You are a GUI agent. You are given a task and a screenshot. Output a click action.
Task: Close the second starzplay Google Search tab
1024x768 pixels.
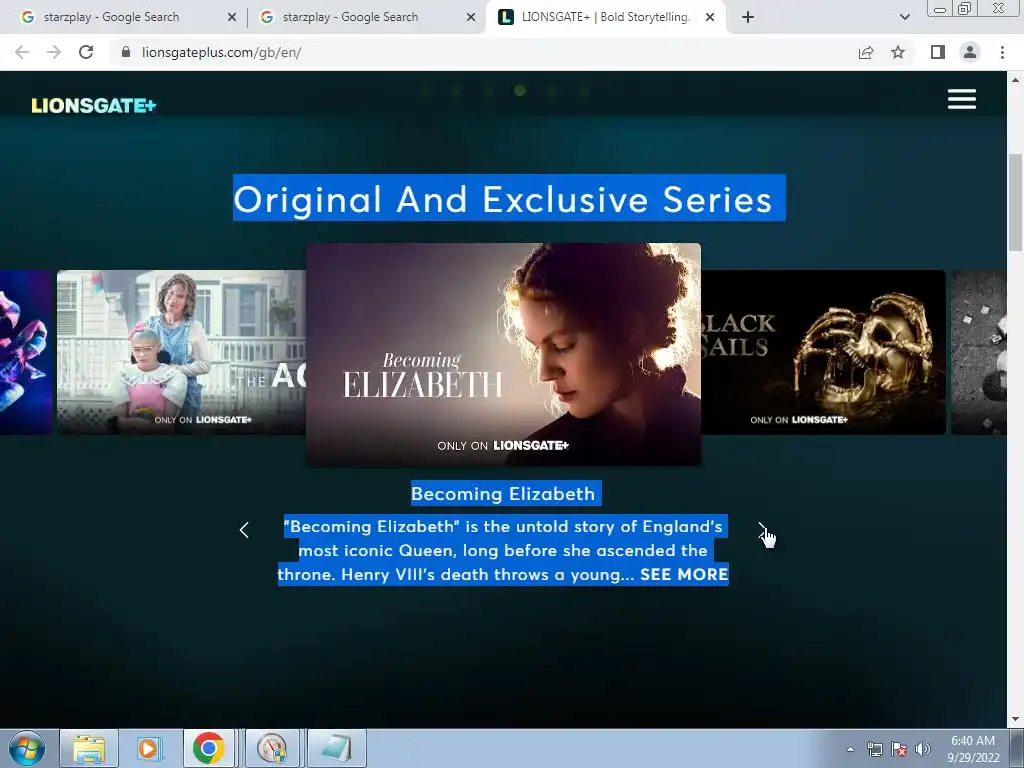point(471,18)
